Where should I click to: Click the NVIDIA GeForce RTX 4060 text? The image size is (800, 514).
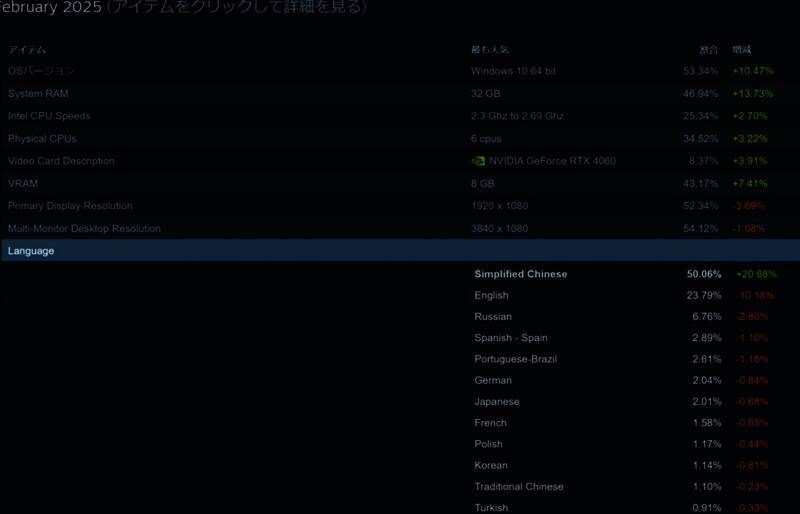point(552,161)
